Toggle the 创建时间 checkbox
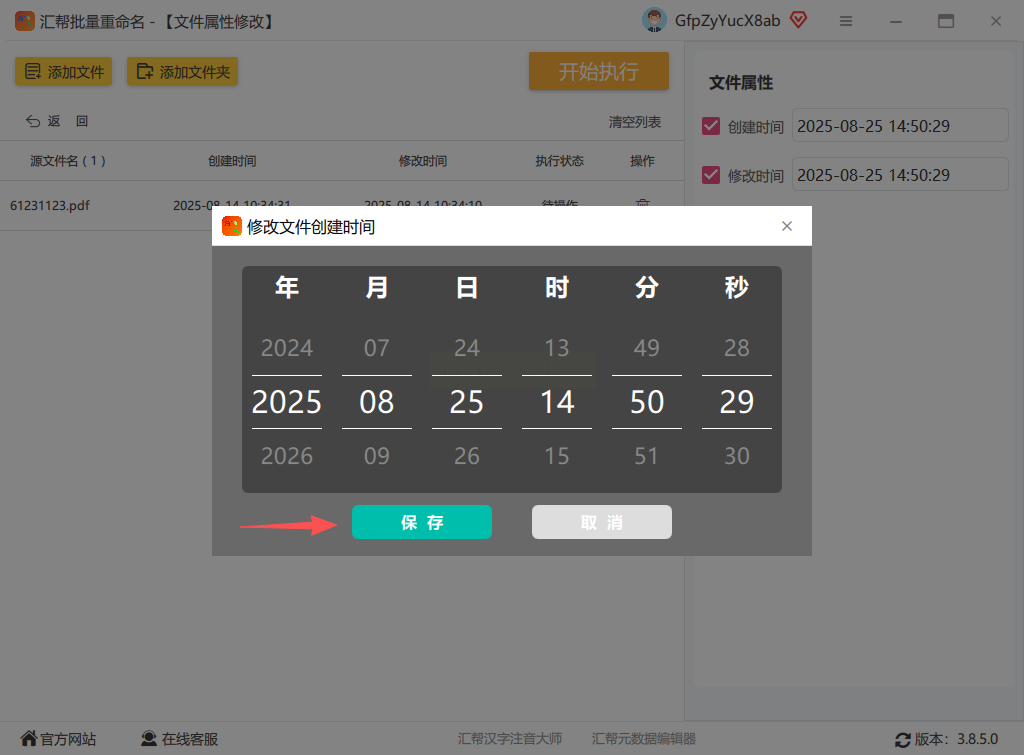1024x755 pixels. pos(711,126)
